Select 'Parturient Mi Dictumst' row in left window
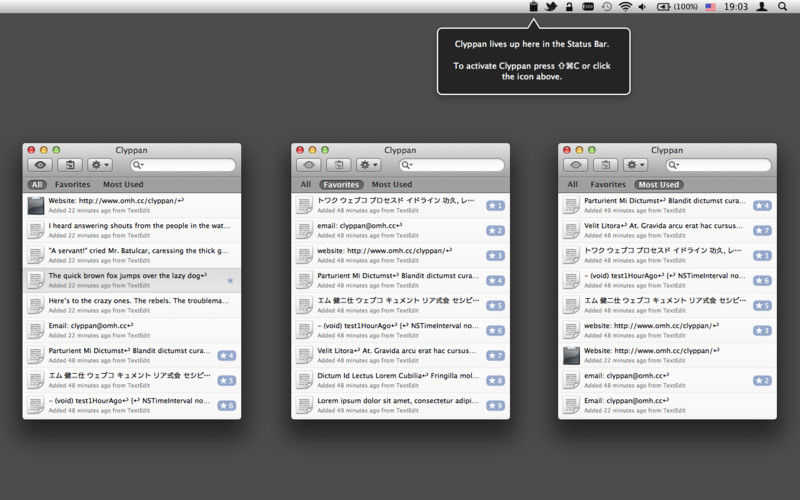 click(132, 355)
